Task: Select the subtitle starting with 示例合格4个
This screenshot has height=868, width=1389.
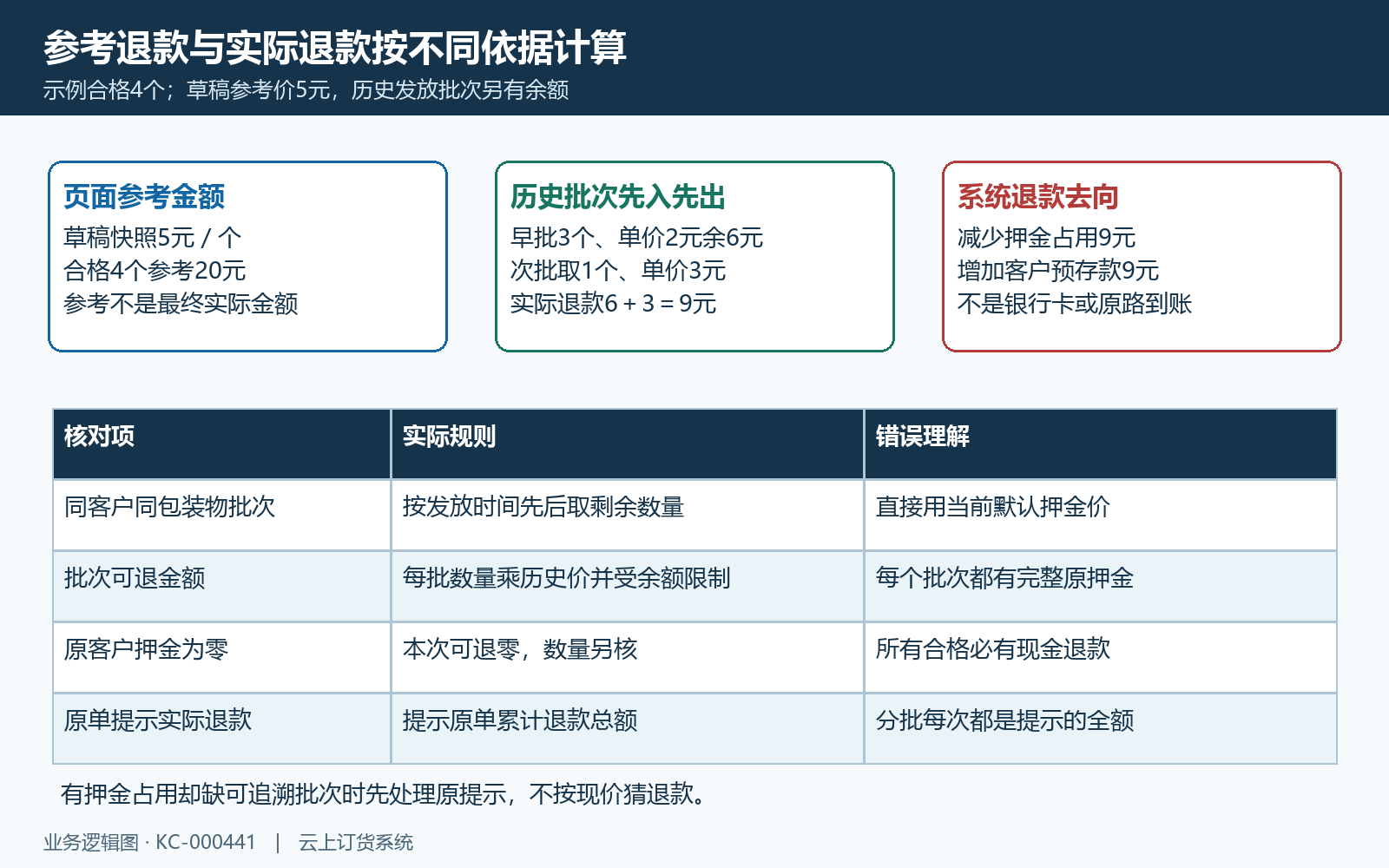Action: [x=306, y=90]
